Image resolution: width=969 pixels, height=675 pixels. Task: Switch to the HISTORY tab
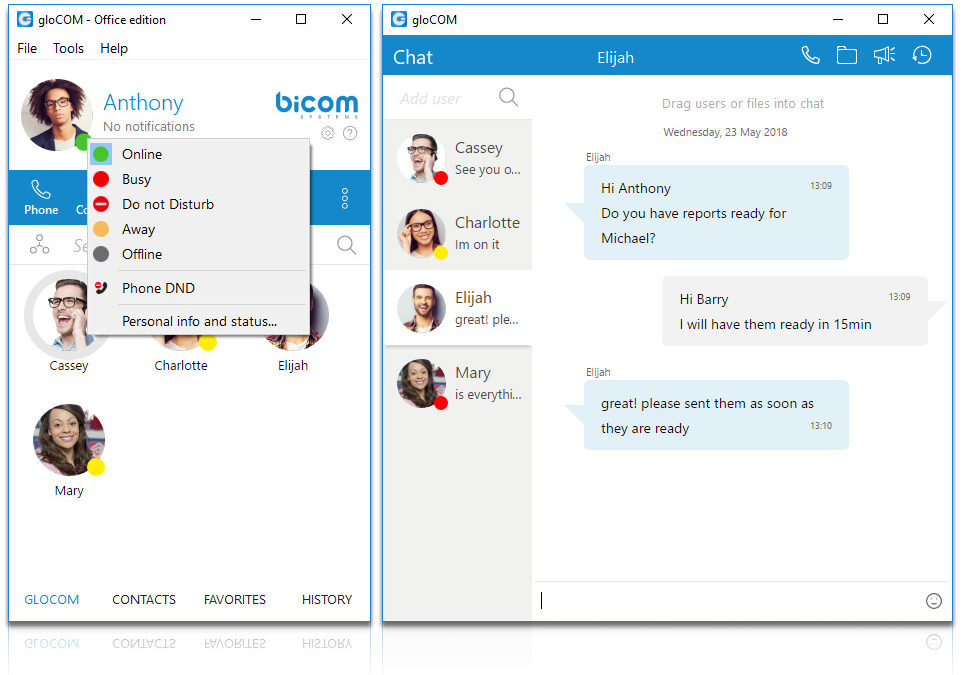pyautogui.click(x=327, y=600)
